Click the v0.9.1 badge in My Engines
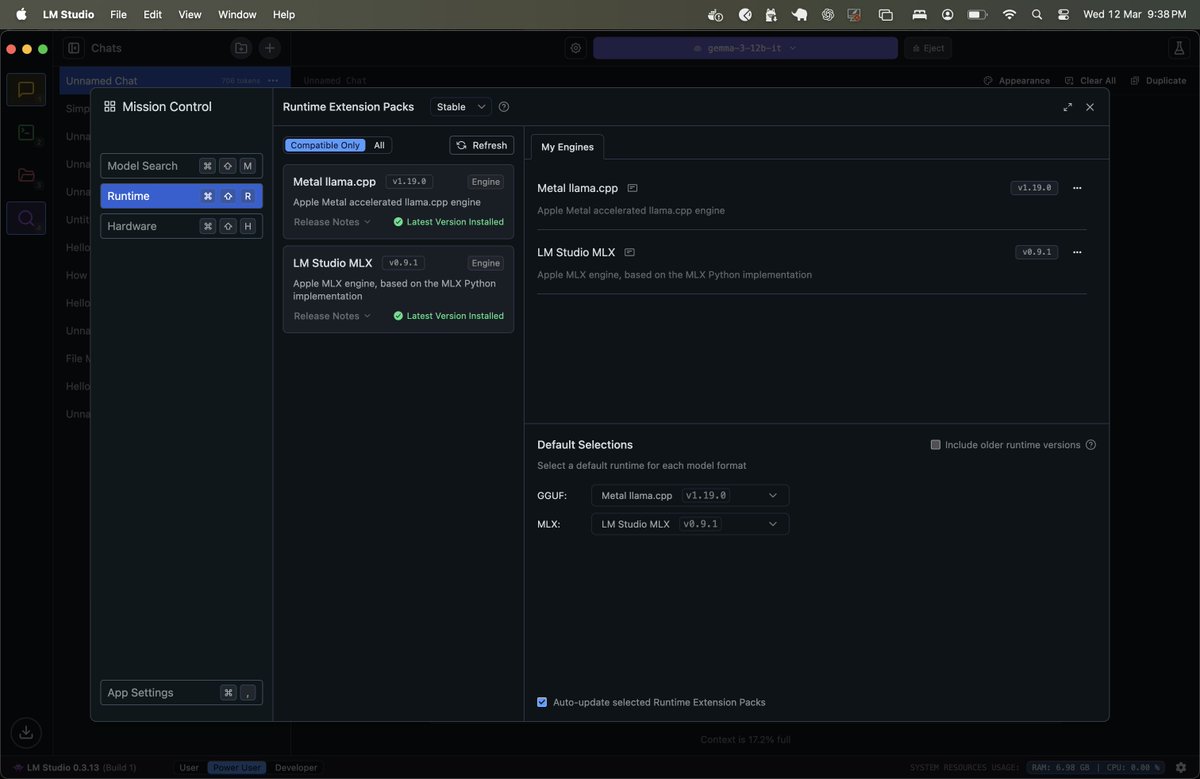This screenshot has width=1200, height=779. pos(1036,252)
